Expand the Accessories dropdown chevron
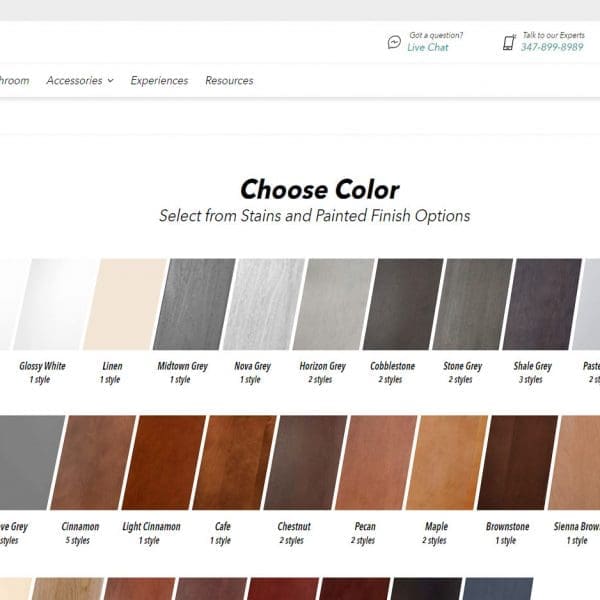Screen dimensions: 600x600 [x=110, y=81]
